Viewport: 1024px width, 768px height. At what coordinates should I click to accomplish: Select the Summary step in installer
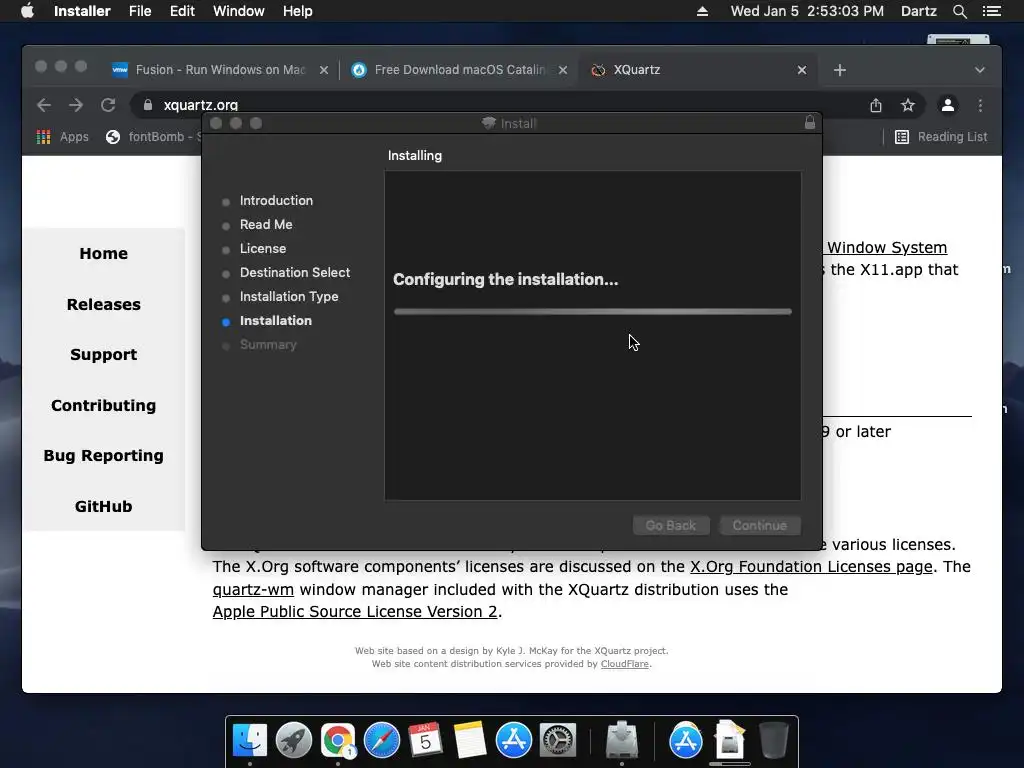point(268,345)
